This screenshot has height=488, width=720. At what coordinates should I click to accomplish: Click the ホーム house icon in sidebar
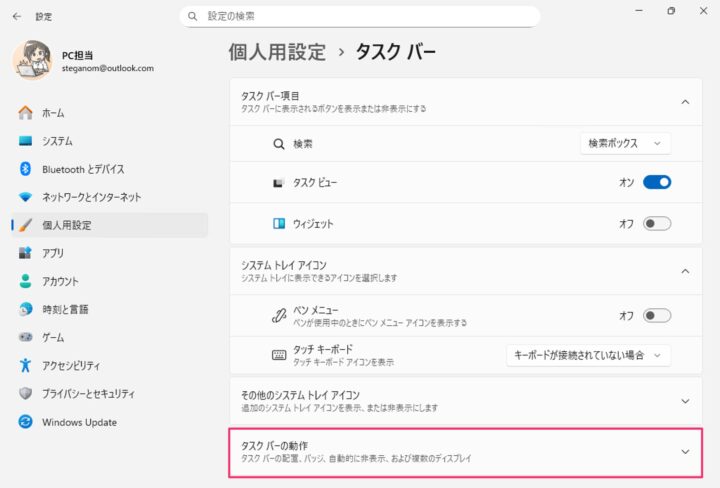(25, 112)
